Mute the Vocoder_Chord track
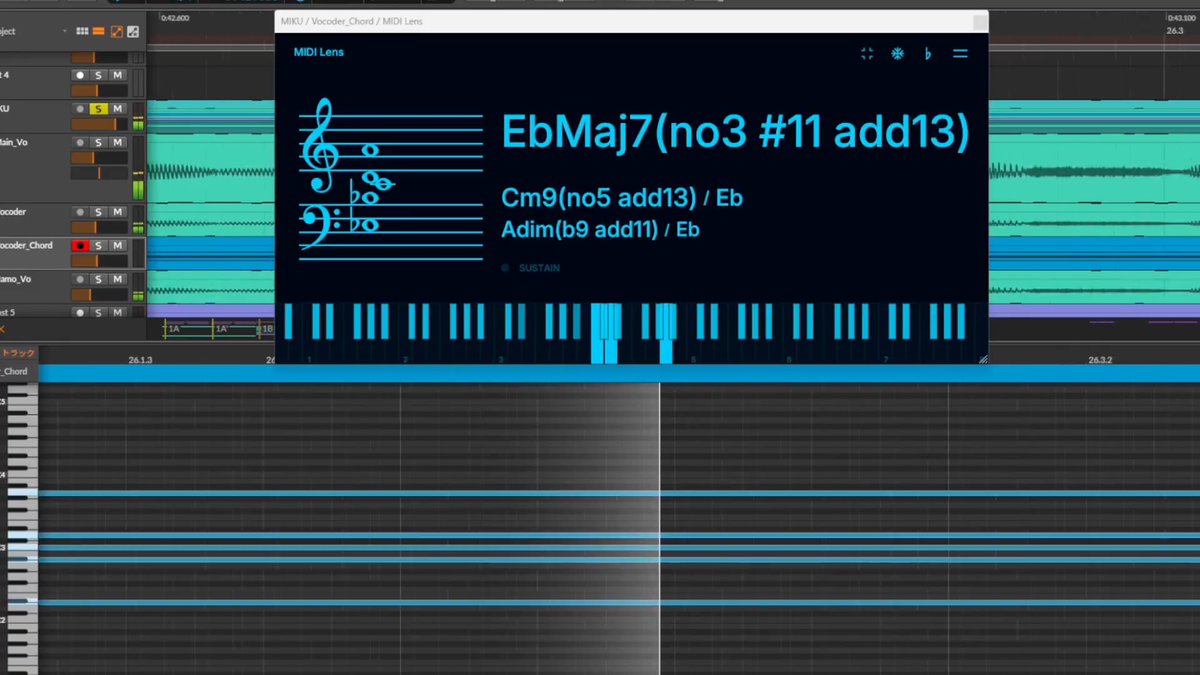Screen dimensions: 1200x675 [x=117, y=245]
